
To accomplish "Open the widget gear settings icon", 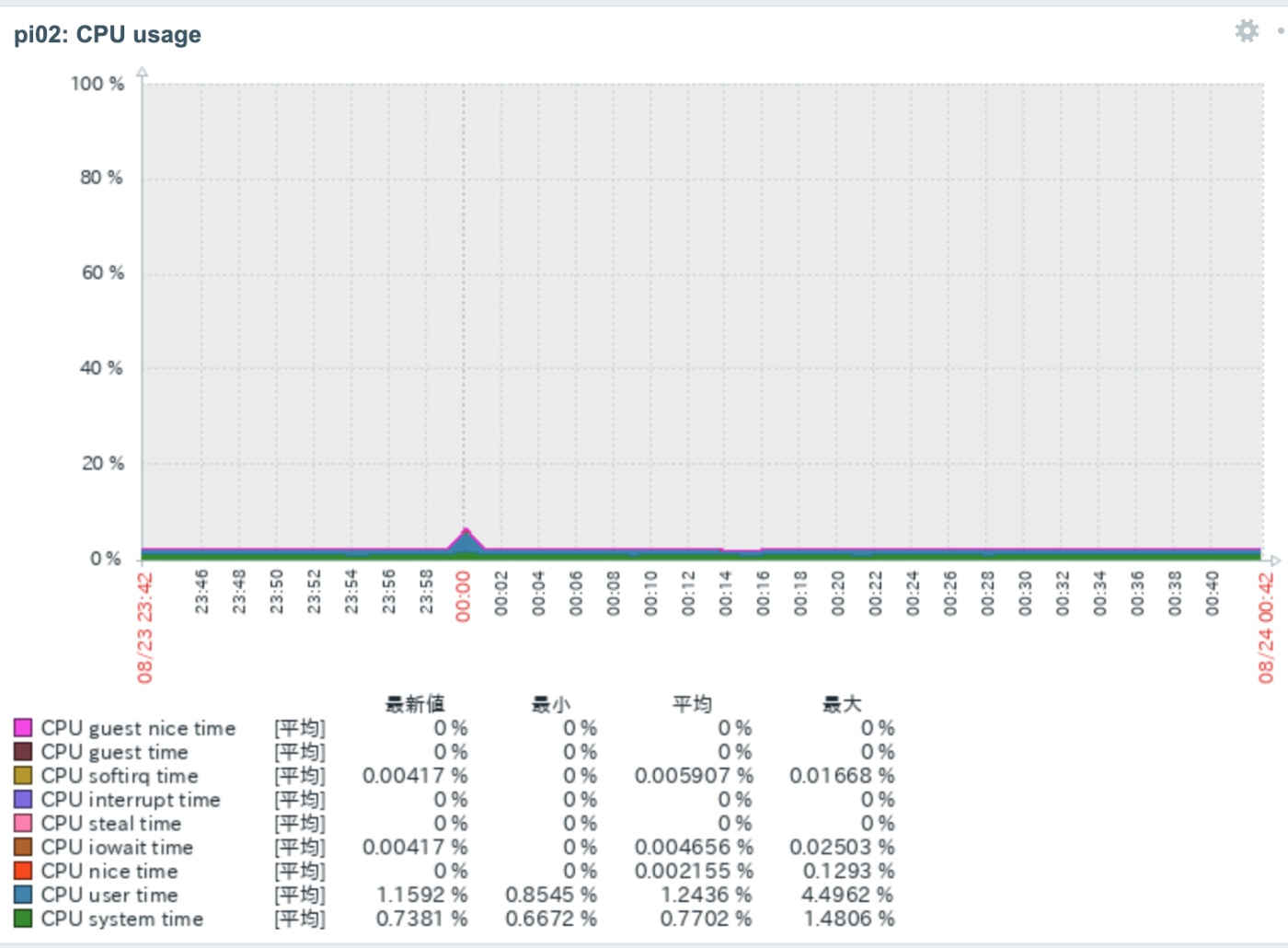I will (x=1247, y=30).
